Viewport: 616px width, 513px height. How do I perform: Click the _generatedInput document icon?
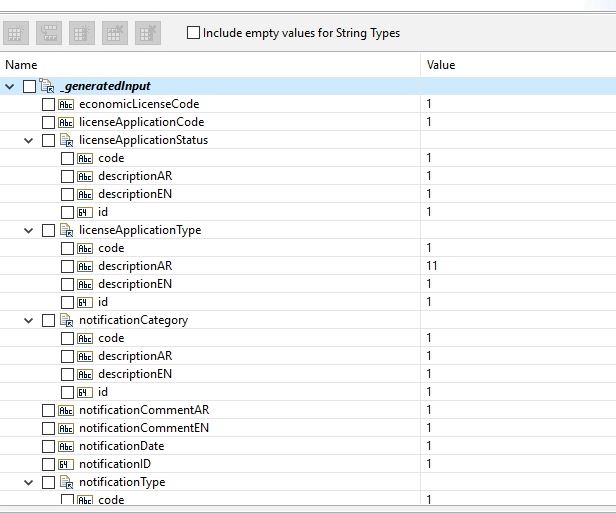pyautogui.click(x=47, y=86)
